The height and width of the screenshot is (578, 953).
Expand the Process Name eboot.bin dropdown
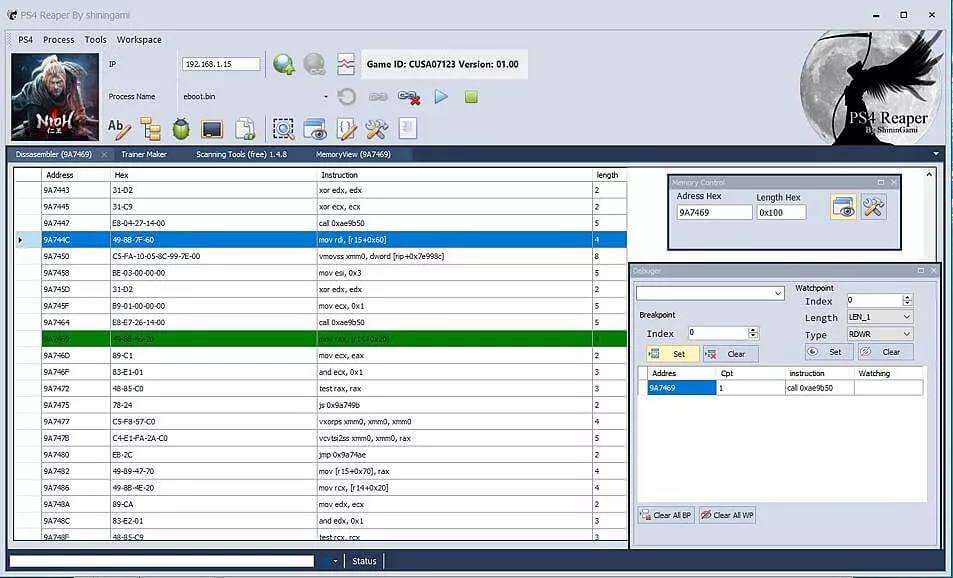pyautogui.click(x=326, y=97)
